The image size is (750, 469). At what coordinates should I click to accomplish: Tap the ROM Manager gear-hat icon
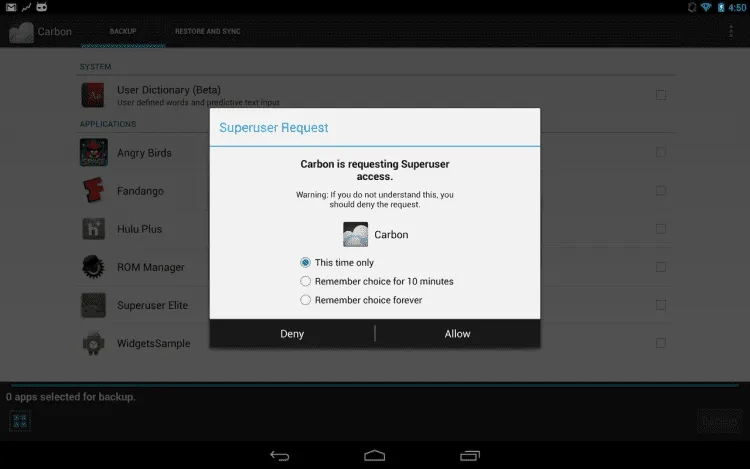click(x=93, y=267)
